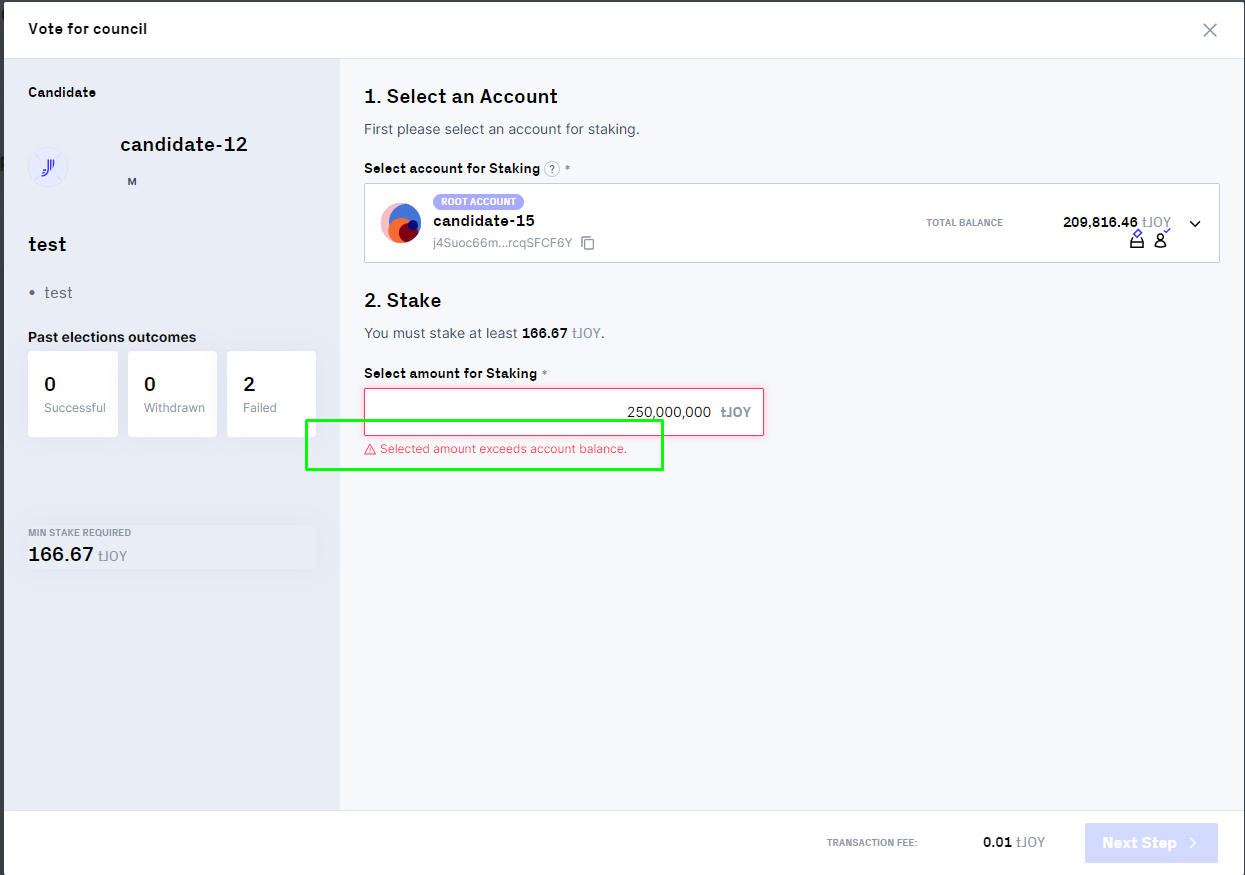Click the j4Suoc66m...rcqSFCF6Y address text

[503, 243]
